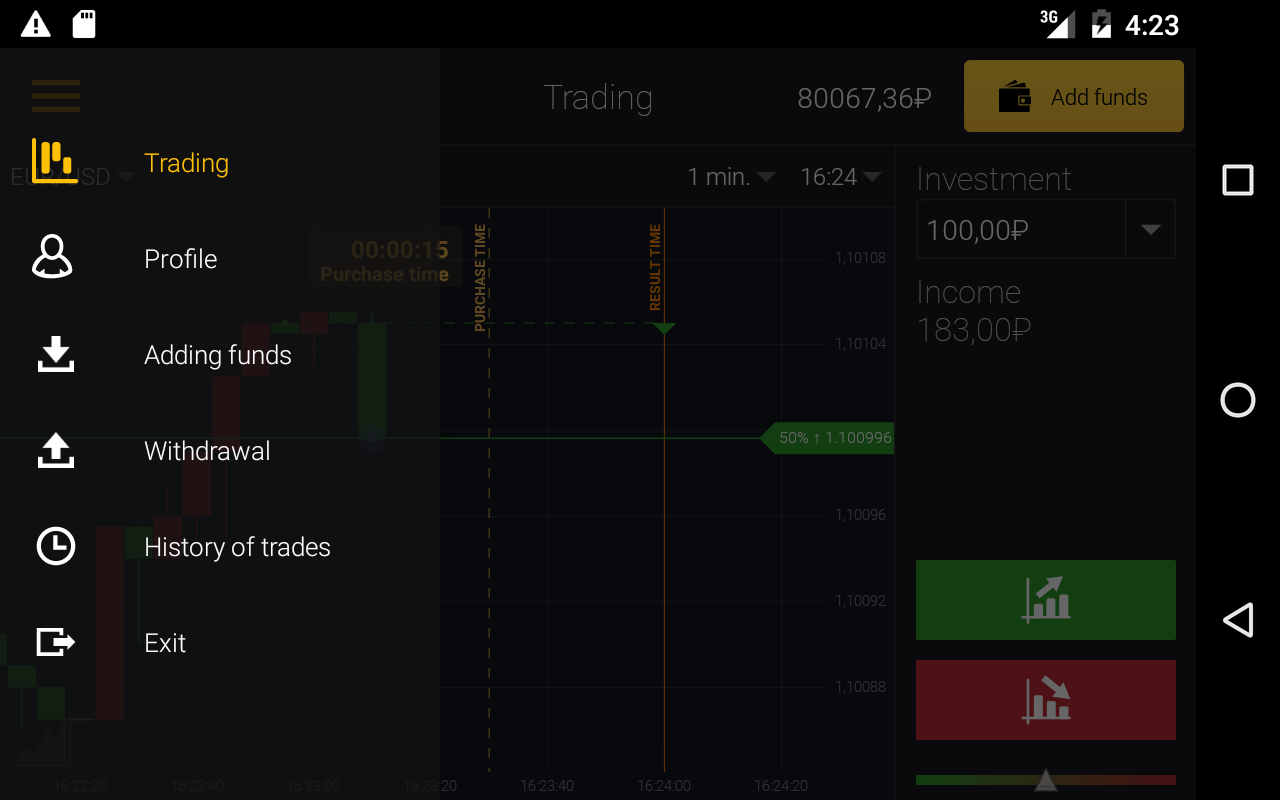Click the orange RESULT TIME marker line
Image resolution: width=1280 pixels, height=800 pixels.
(x=664, y=490)
